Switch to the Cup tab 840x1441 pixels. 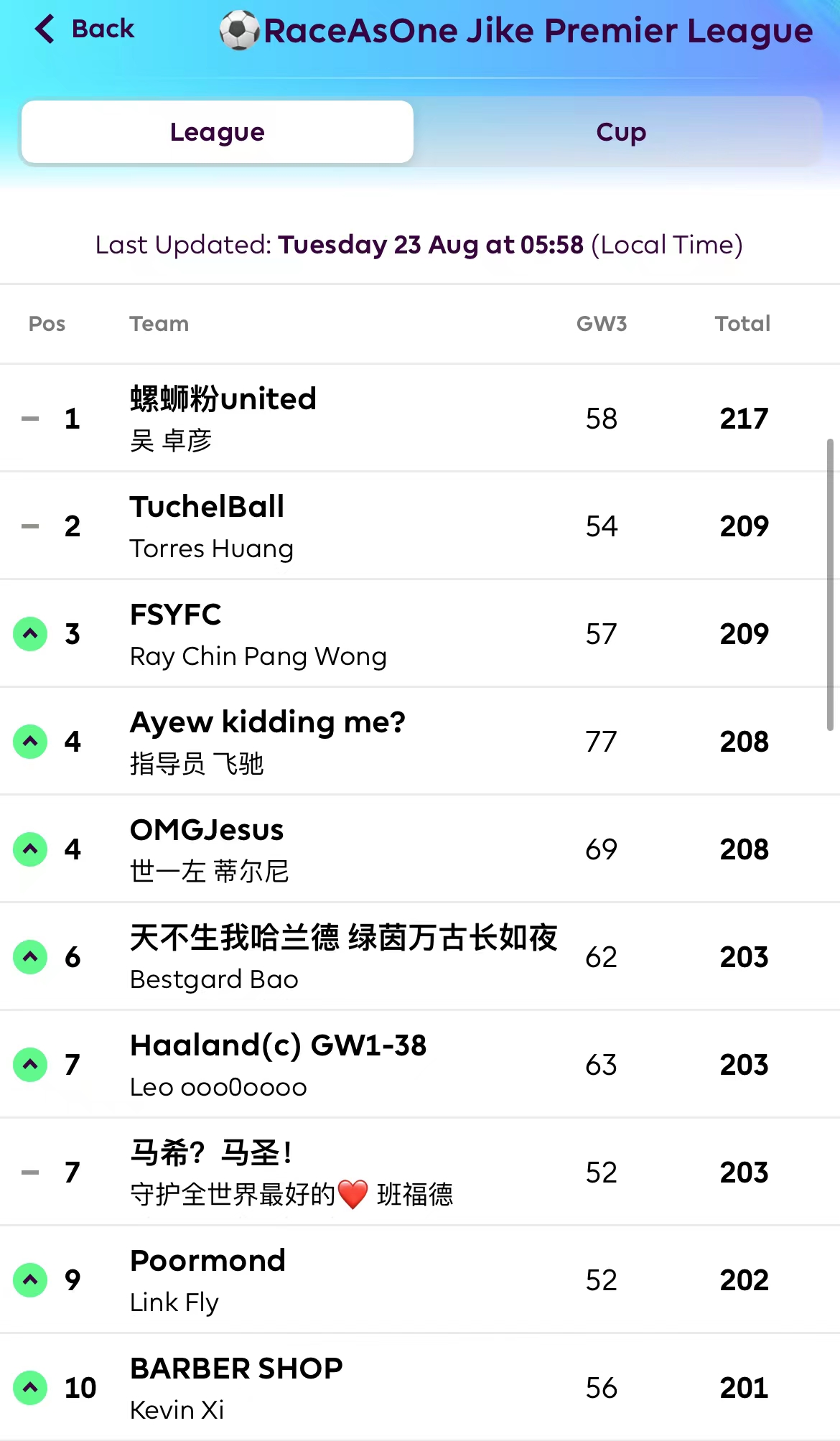click(x=620, y=132)
